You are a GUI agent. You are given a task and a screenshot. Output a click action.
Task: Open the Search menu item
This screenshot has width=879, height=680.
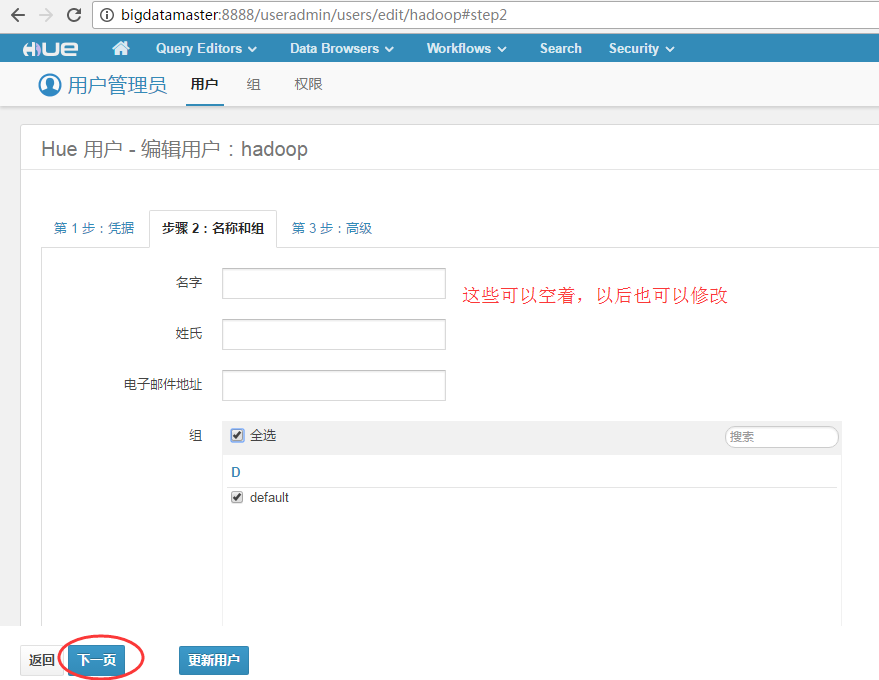click(x=561, y=49)
